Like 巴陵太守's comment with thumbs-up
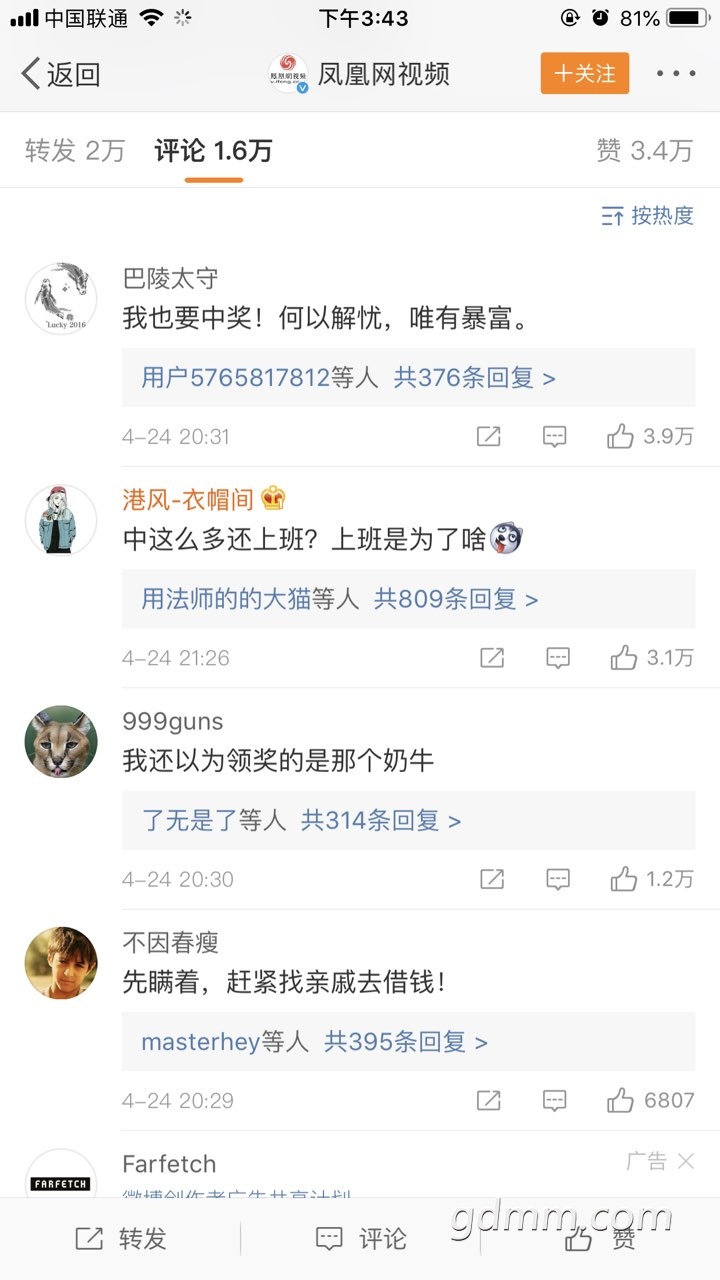Screen dimensions: 720x1280 tap(621, 436)
